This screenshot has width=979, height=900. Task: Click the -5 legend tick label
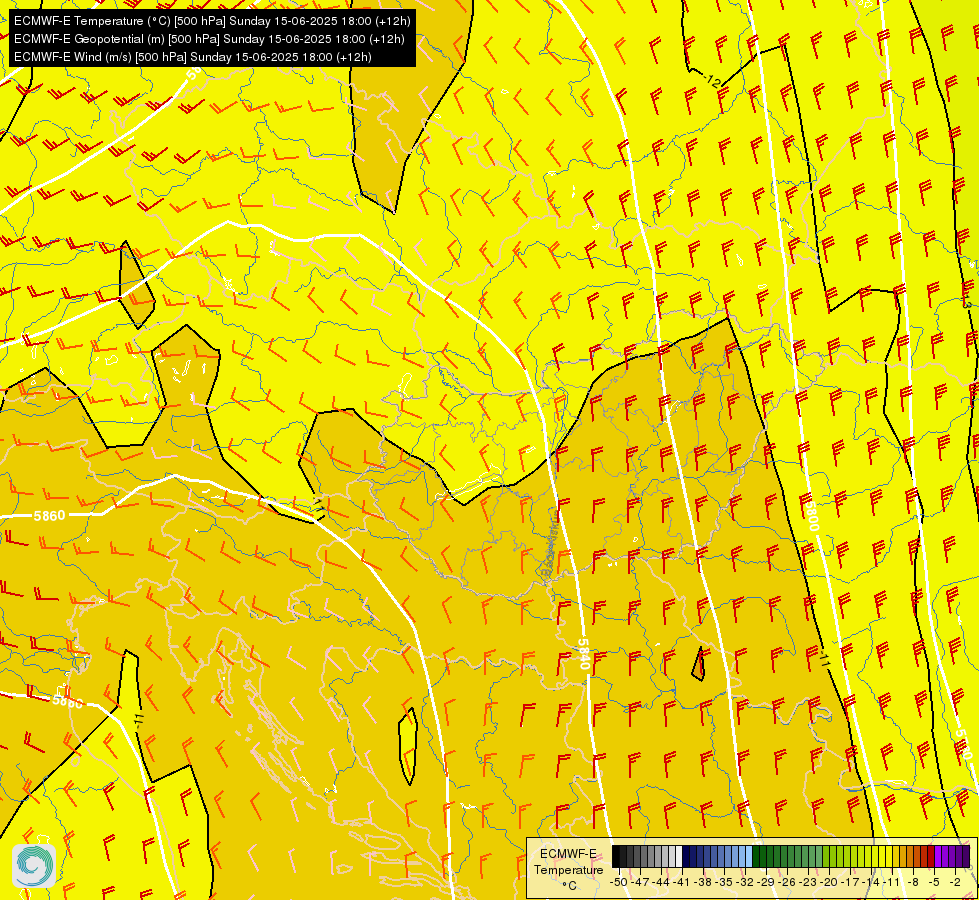(935, 882)
